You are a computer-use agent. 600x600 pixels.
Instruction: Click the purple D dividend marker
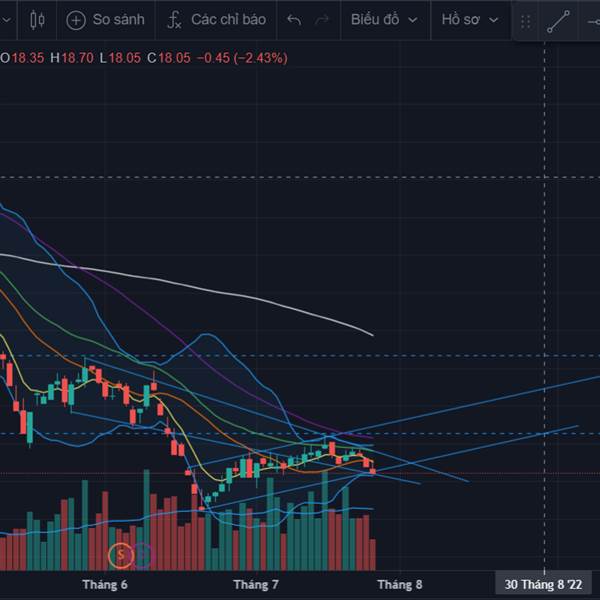[143, 554]
